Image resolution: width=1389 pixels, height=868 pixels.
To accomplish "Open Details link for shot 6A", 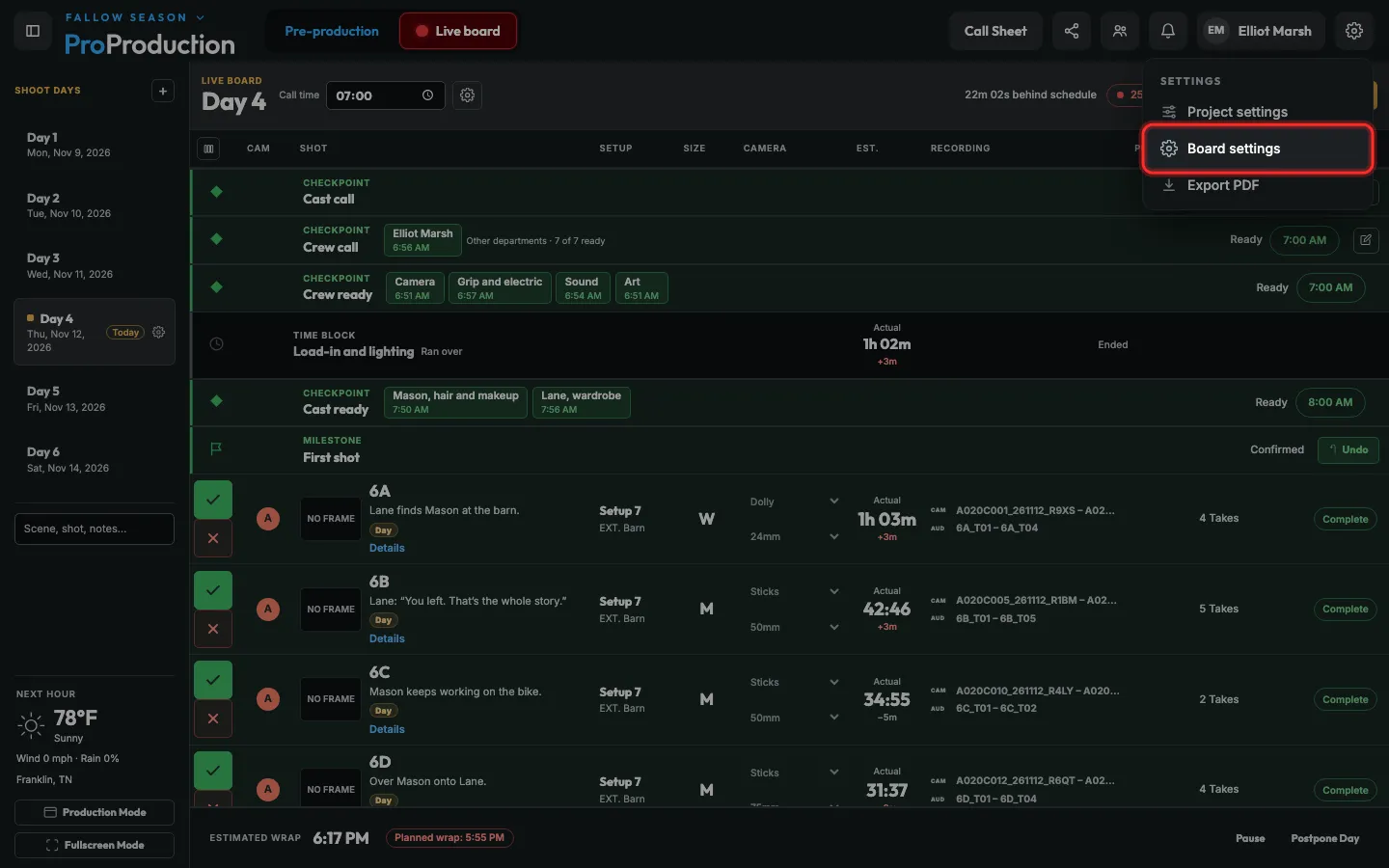I will 387,548.
